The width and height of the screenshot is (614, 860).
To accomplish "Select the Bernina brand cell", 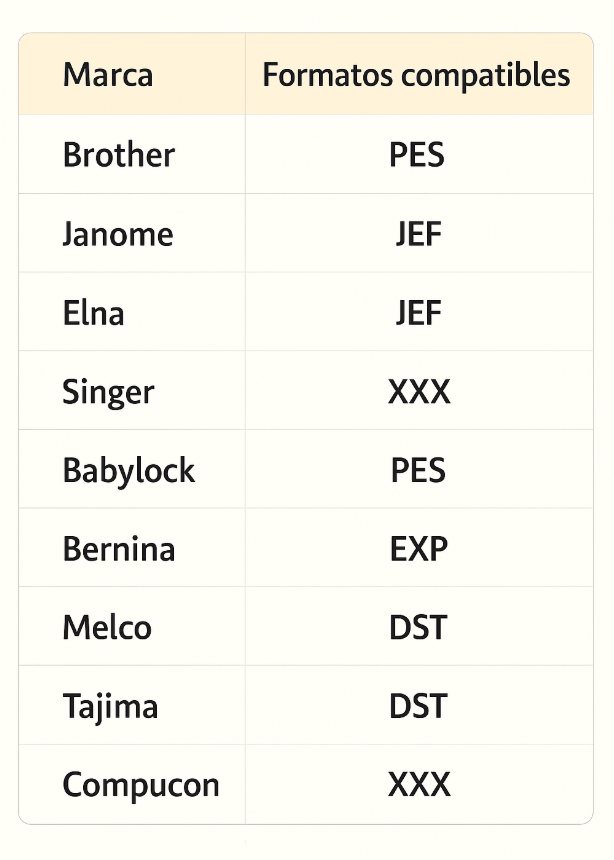I will click(118, 549).
